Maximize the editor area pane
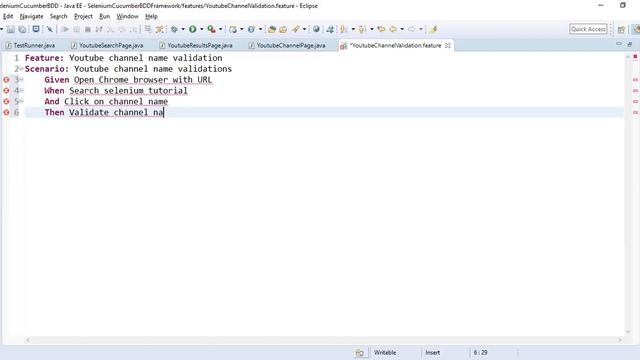Image resolution: width=640 pixels, height=360 pixels. pos(630,44)
